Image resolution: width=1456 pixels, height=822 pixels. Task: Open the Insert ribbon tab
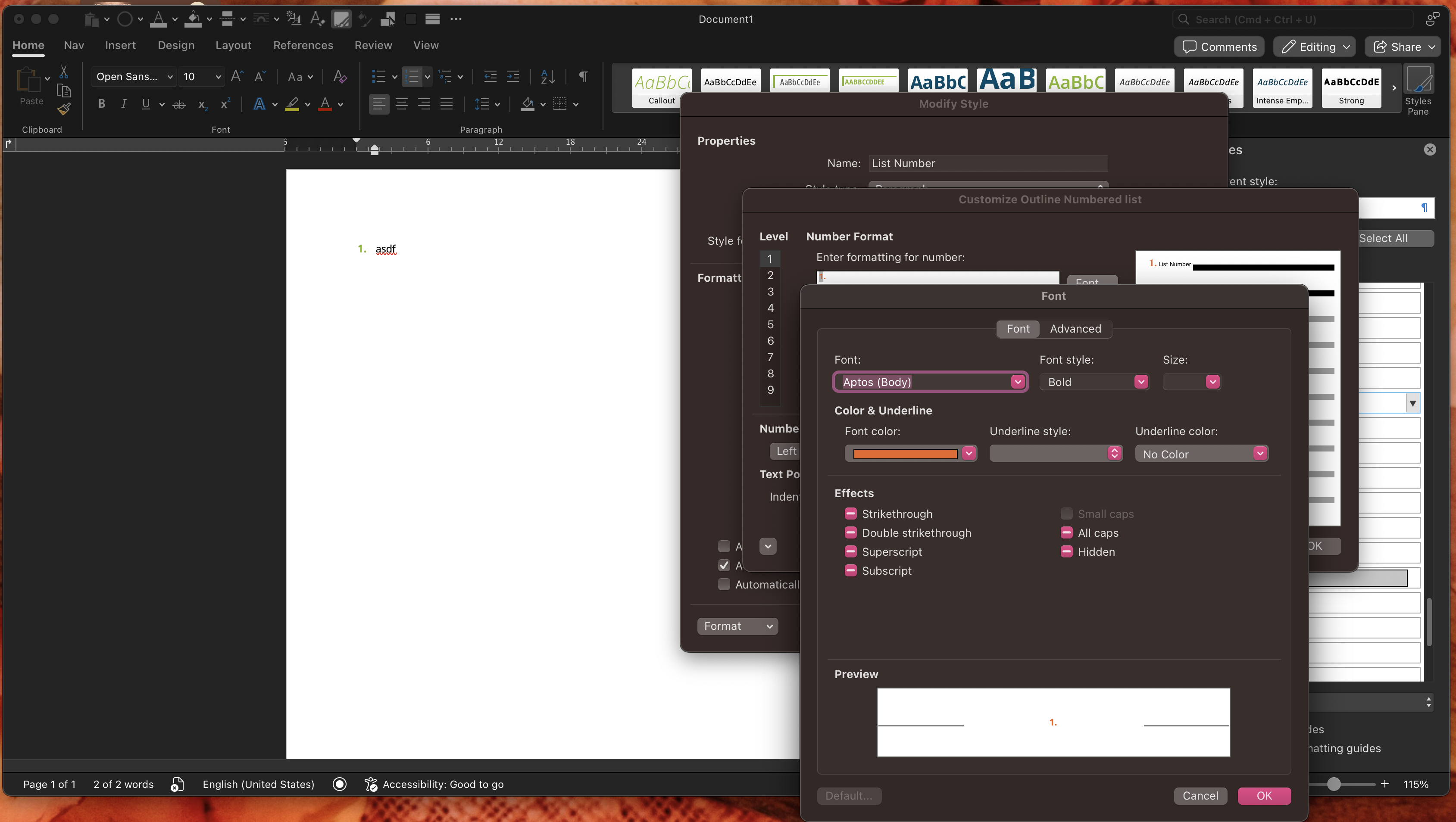click(120, 45)
